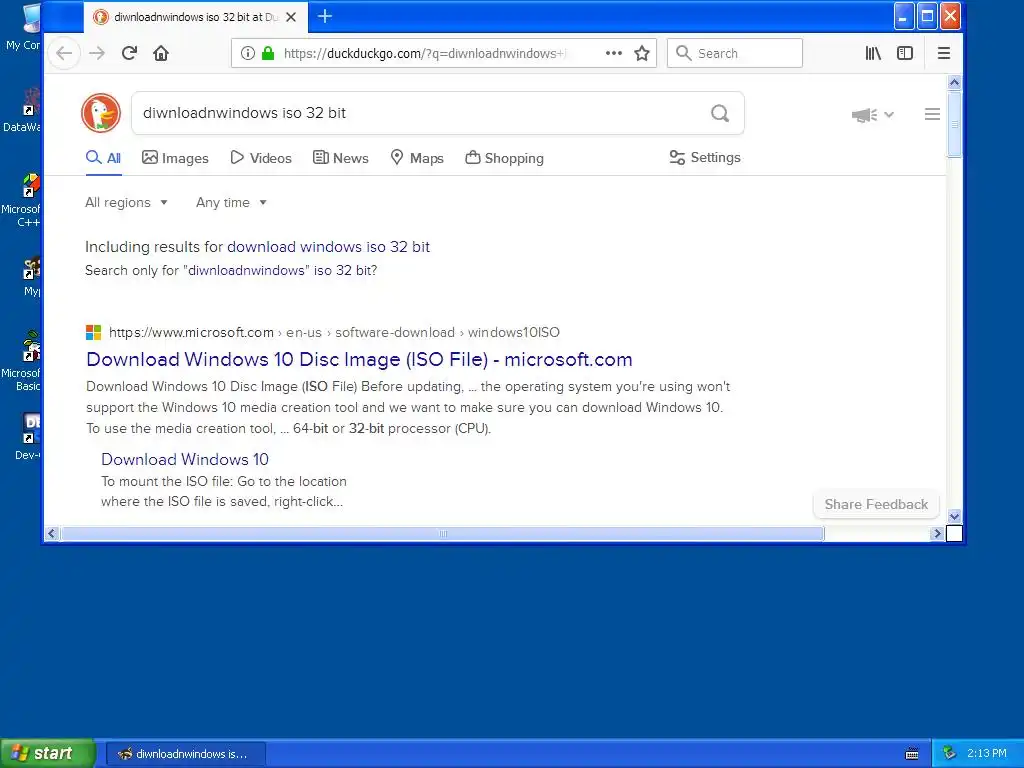Select the Microsoft Basic desktop shortcut
1024x768 pixels.
pos(24,360)
